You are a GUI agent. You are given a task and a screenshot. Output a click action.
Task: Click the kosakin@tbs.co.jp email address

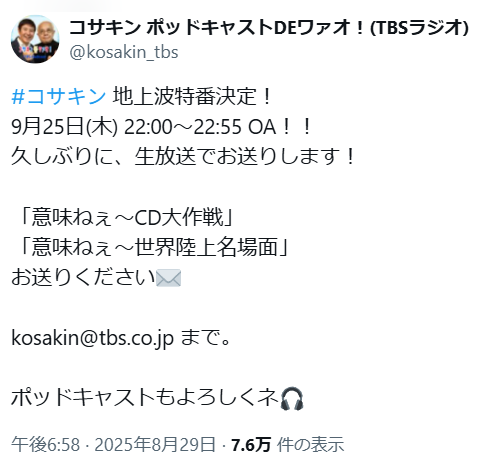tap(92, 338)
